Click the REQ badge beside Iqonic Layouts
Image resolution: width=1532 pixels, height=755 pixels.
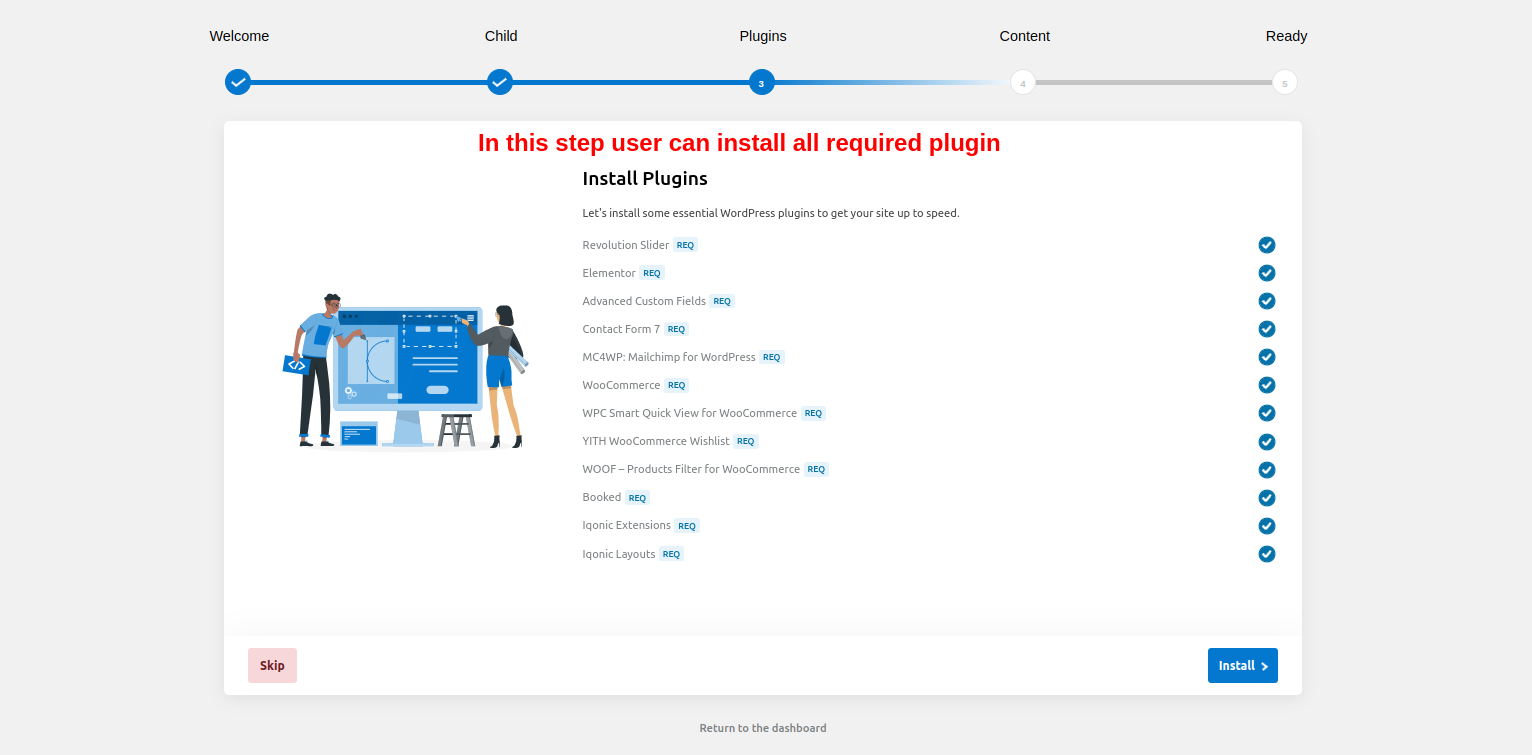coord(671,554)
